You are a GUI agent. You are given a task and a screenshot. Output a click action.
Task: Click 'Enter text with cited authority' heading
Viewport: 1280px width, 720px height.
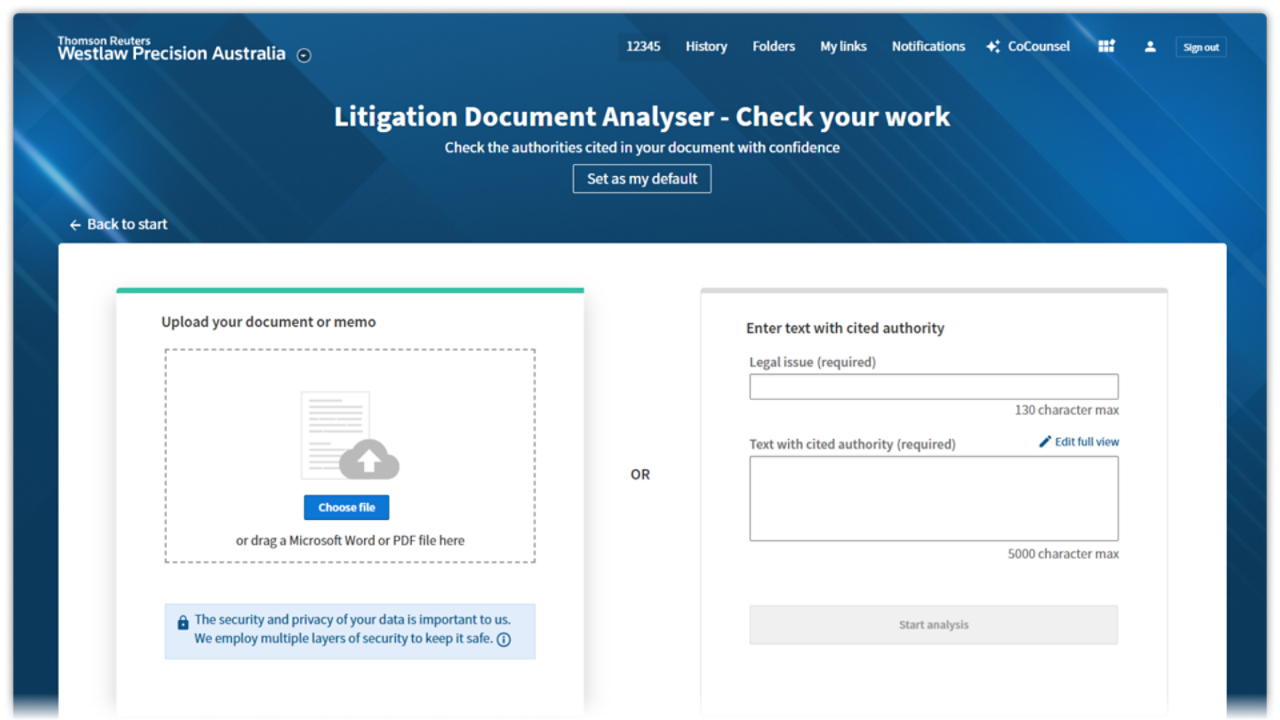coord(845,328)
